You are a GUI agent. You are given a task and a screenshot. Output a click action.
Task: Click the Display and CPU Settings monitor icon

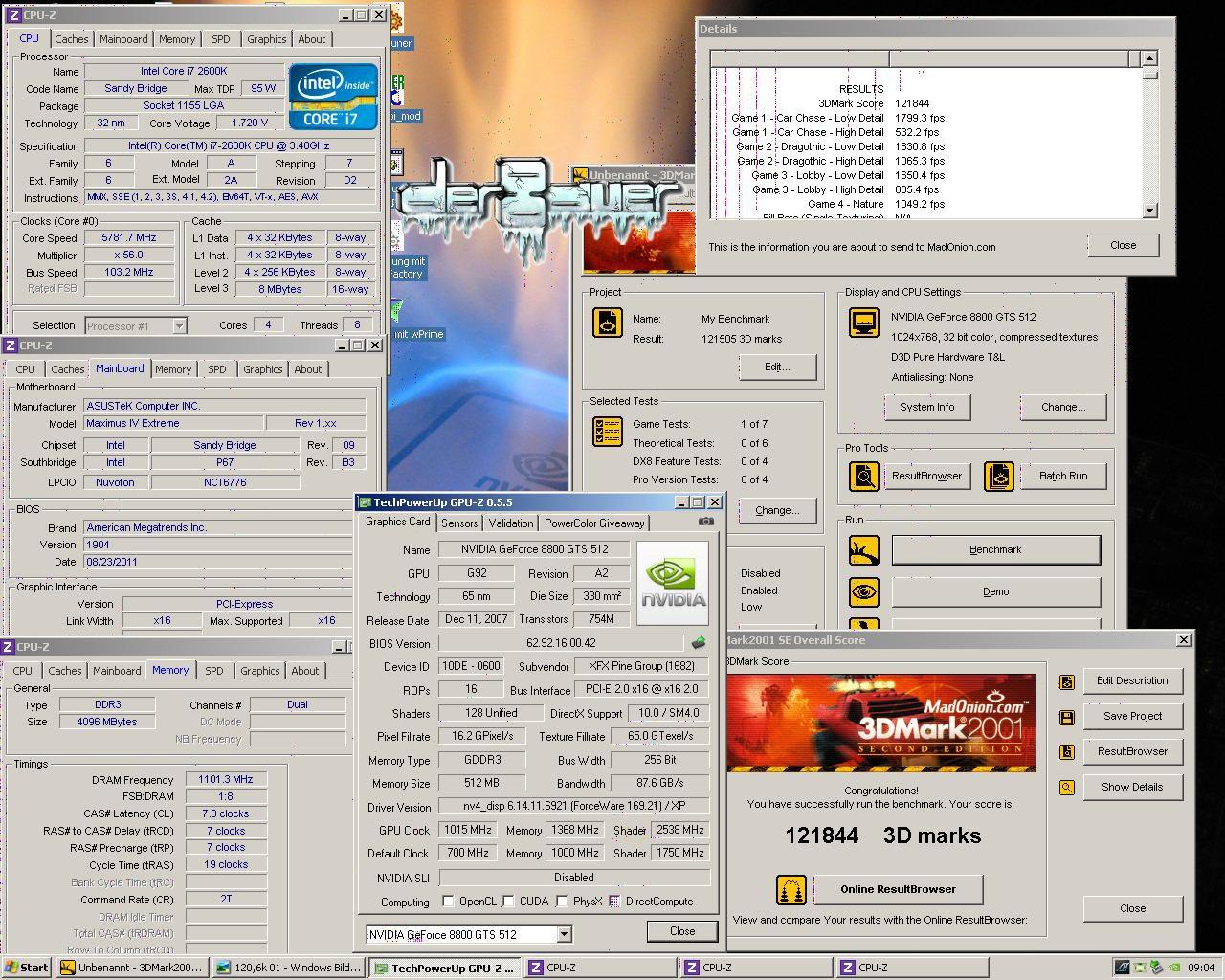pos(864,323)
